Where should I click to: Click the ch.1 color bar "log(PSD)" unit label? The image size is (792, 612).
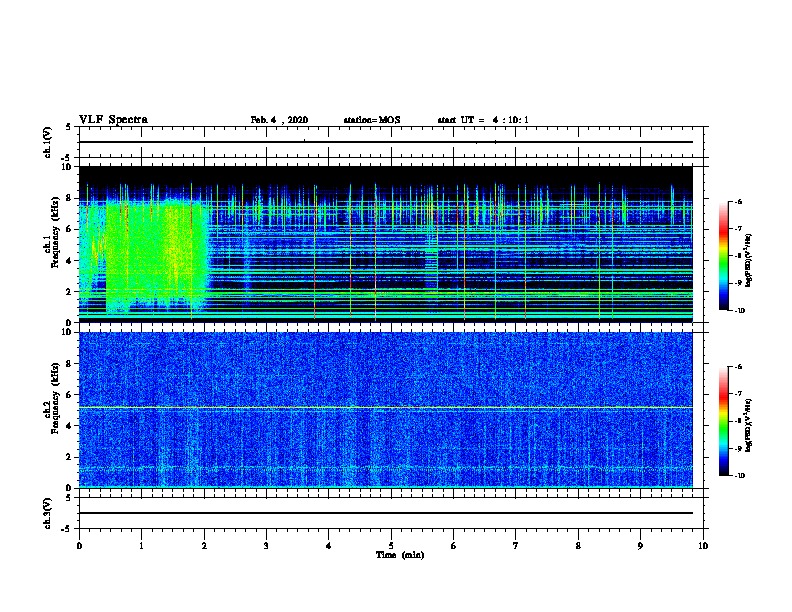pos(749,260)
